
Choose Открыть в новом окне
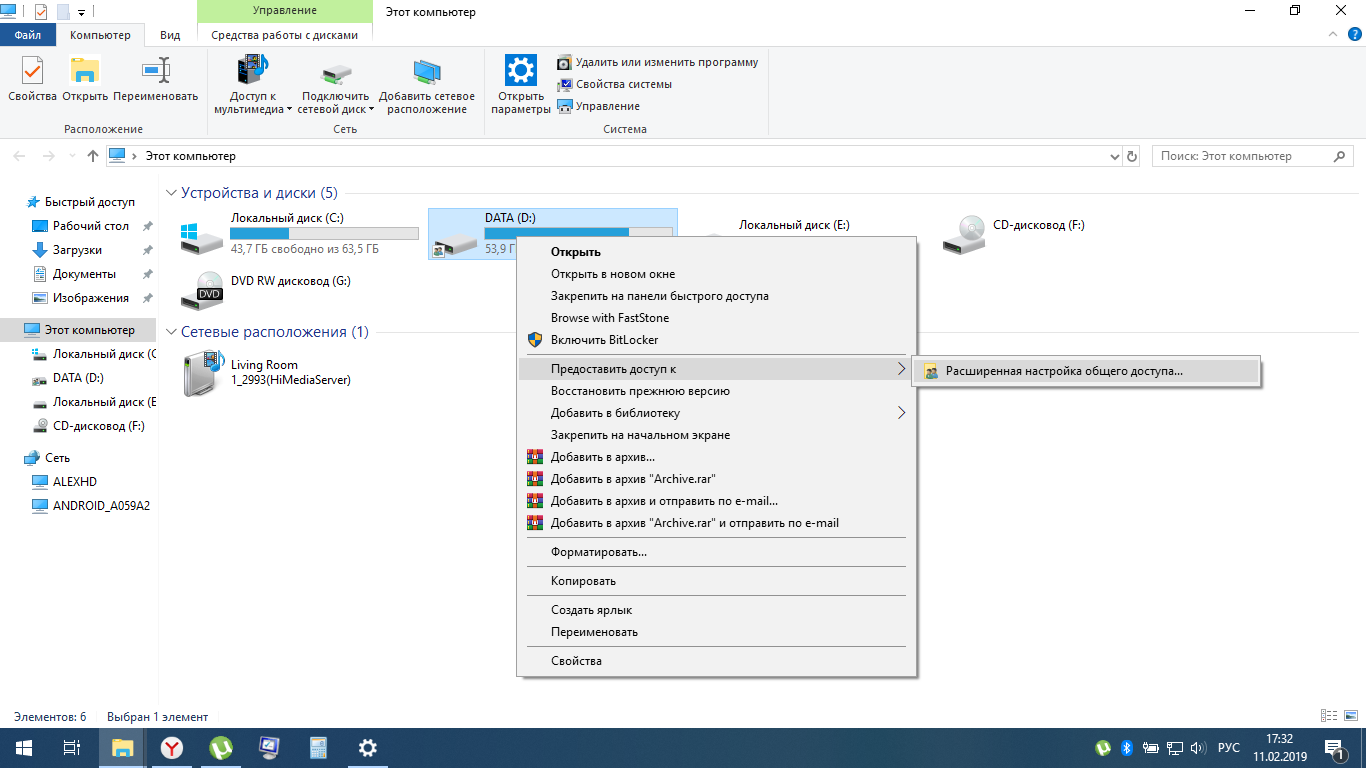coord(716,274)
